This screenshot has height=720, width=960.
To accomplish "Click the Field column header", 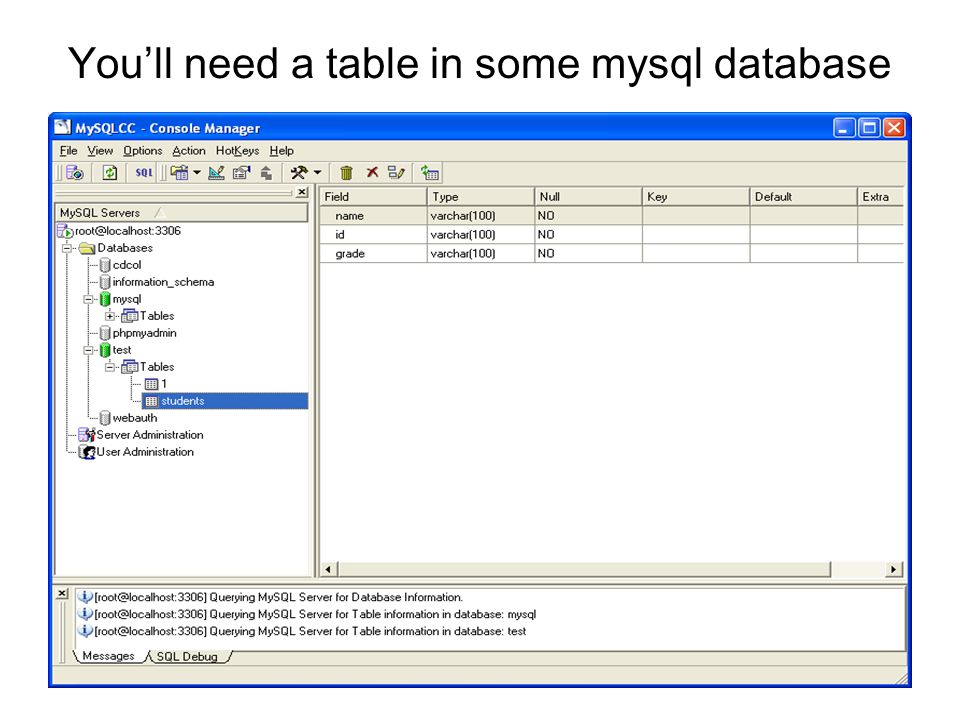I will 373,197.
